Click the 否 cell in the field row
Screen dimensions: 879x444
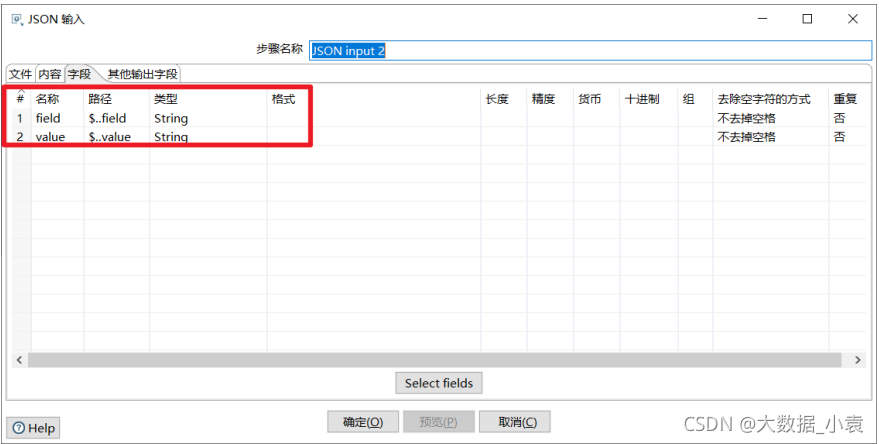[x=847, y=118]
